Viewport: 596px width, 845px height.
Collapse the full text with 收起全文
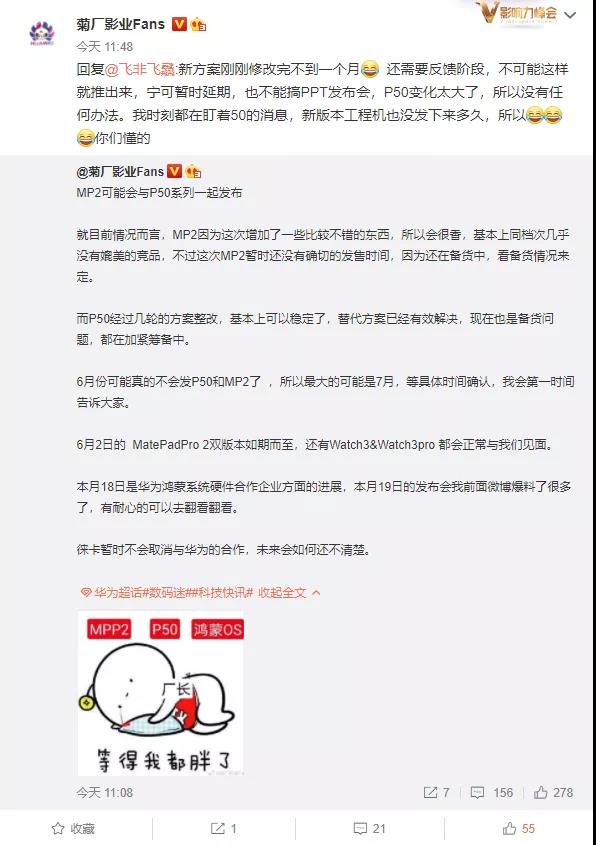pos(289,593)
